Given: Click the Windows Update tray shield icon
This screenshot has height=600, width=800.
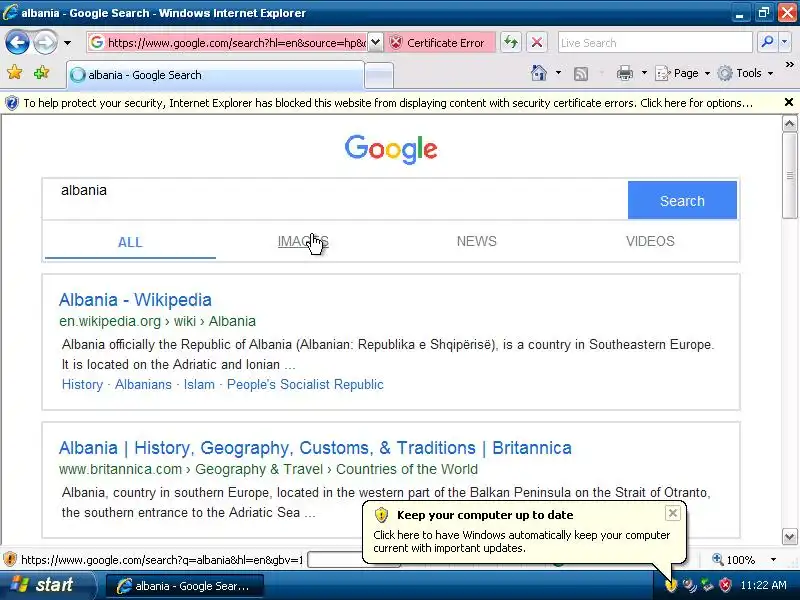Looking at the screenshot, I should pyautogui.click(x=671, y=585).
